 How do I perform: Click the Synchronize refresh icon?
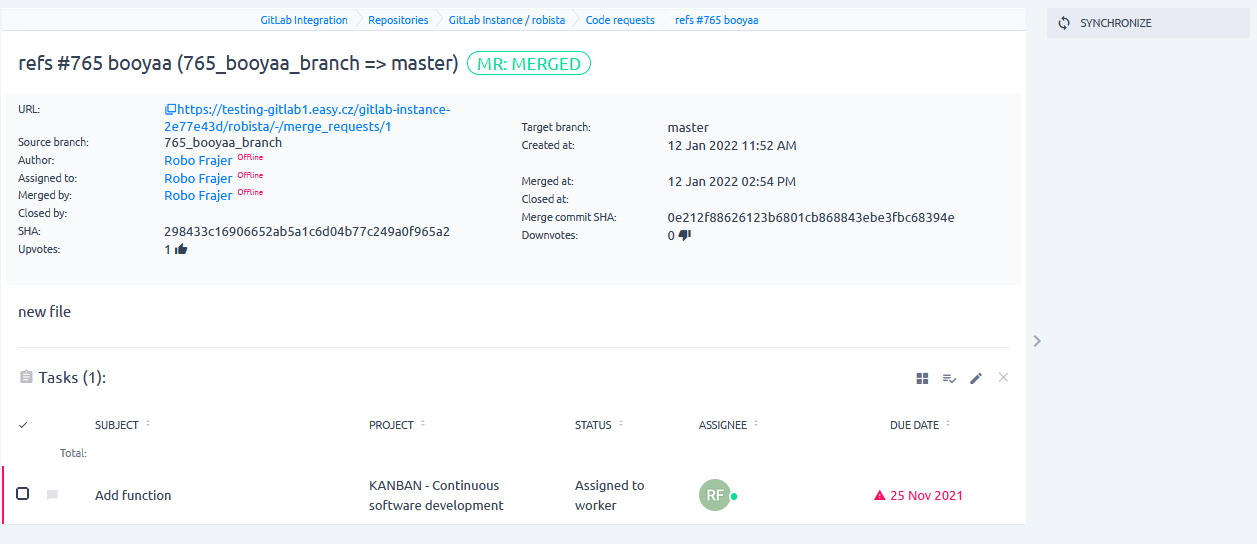pos(1064,23)
